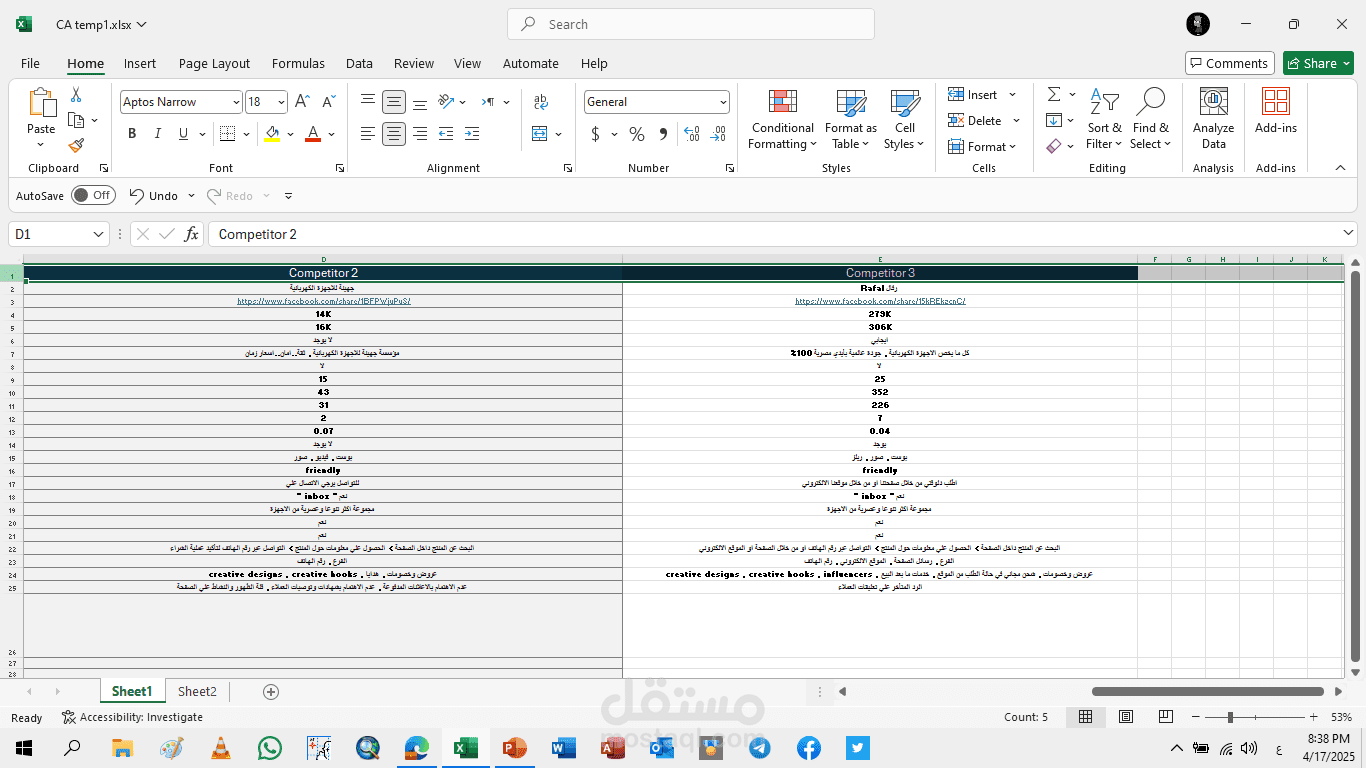1366x768 pixels.
Task: Switch to Page Break Preview in status bar
Action: [1166, 717]
